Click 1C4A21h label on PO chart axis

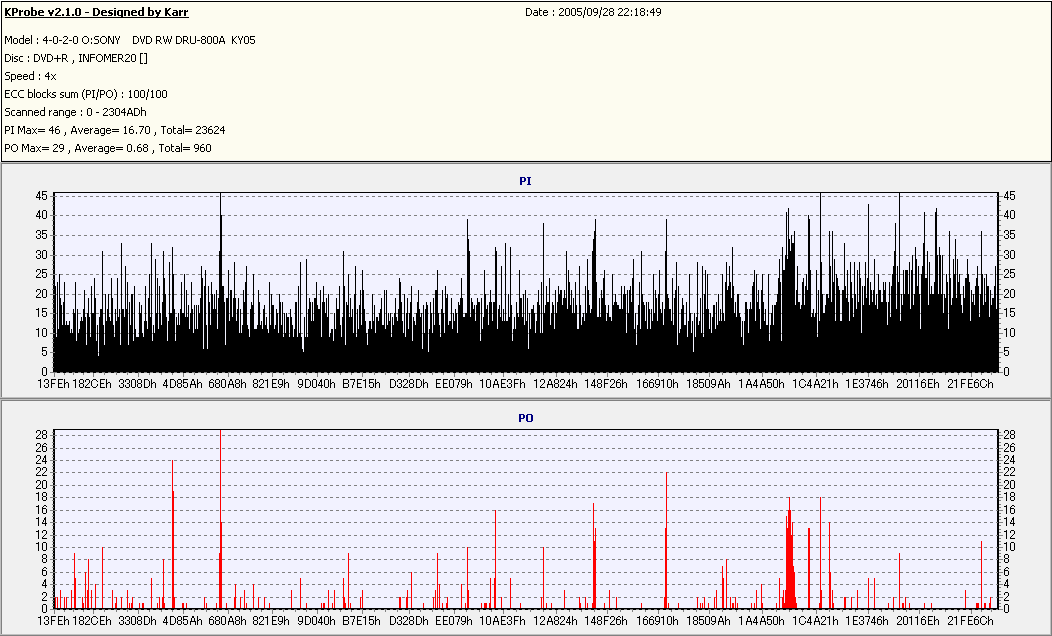pos(813,621)
